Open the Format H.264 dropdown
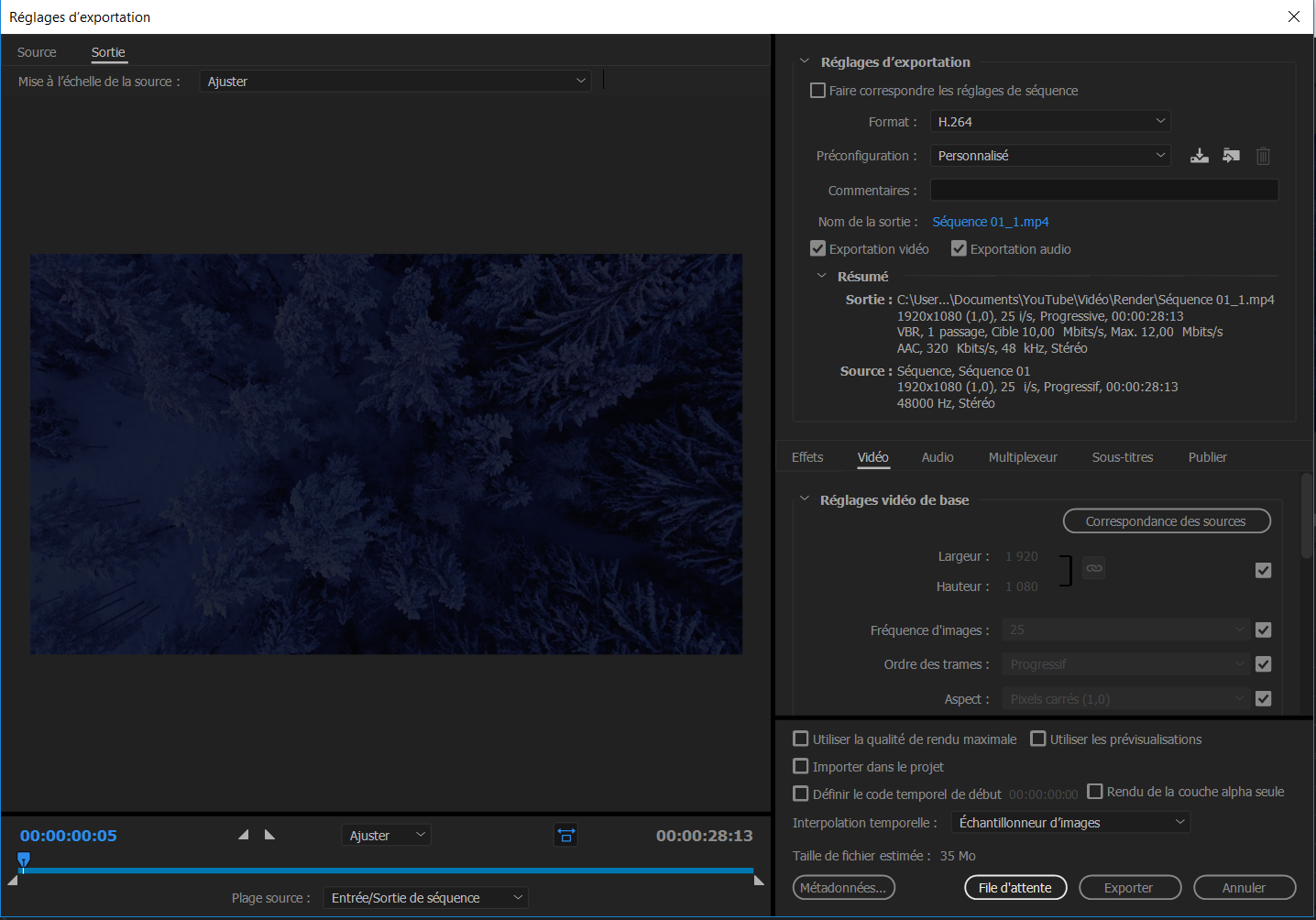The width and height of the screenshot is (1316, 920). pyautogui.click(x=1050, y=121)
